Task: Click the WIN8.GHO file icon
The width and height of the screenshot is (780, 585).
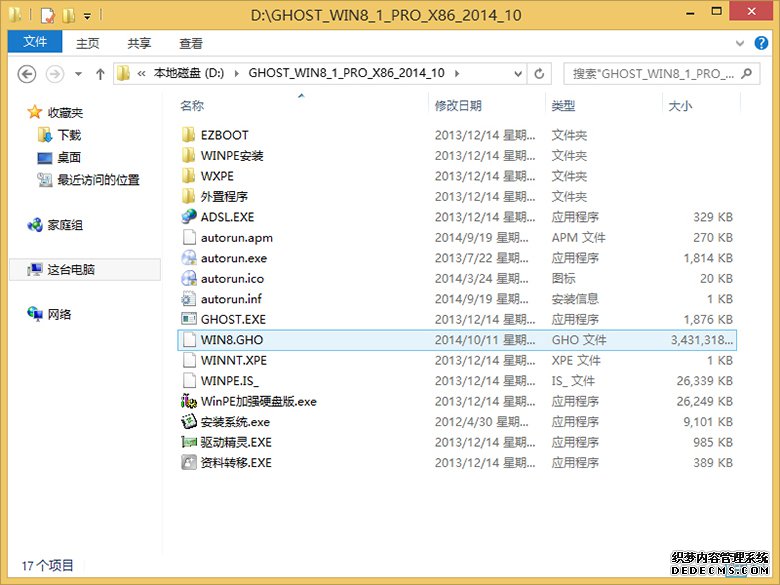Action: pyautogui.click(x=189, y=340)
